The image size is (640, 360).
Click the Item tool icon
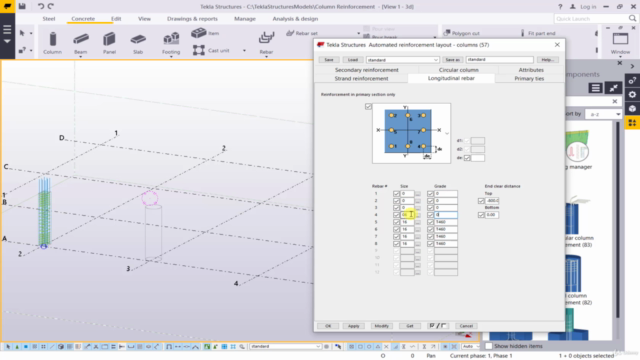pos(199,33)
